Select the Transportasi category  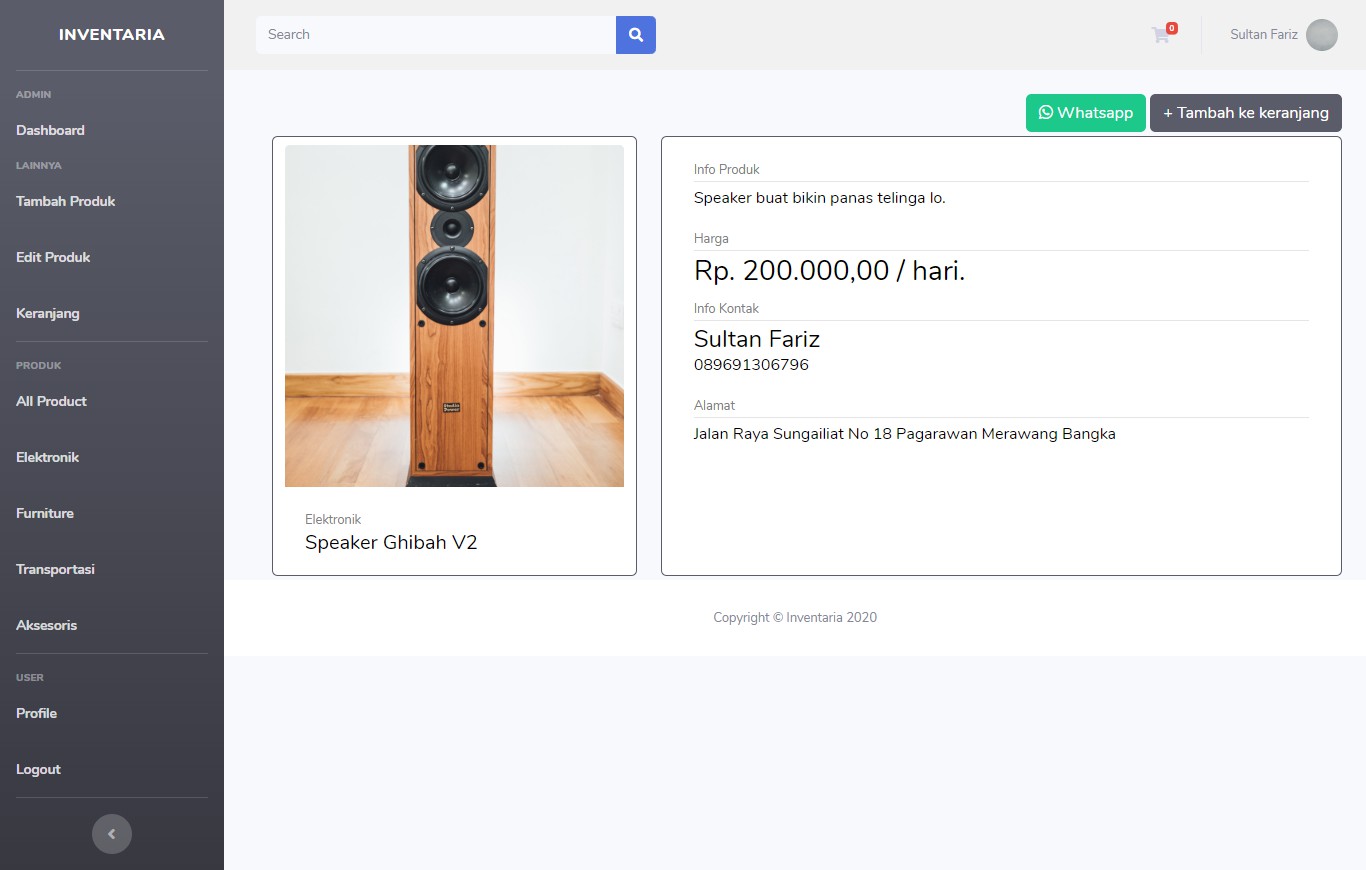(55, 569)
